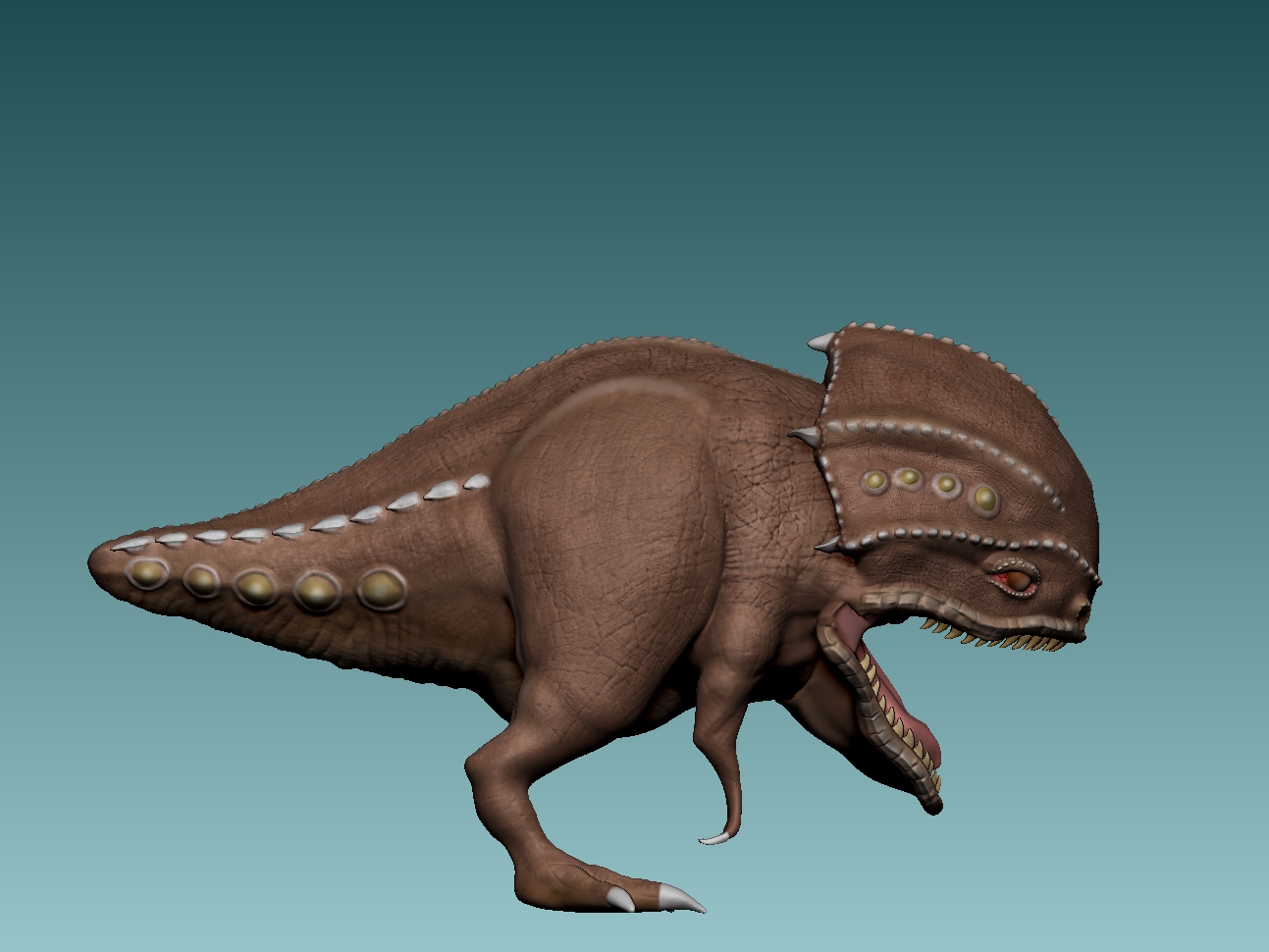Click the nostril at the snout tip
This screenshot has height=952, width=1269.
tap(1084, 612)
